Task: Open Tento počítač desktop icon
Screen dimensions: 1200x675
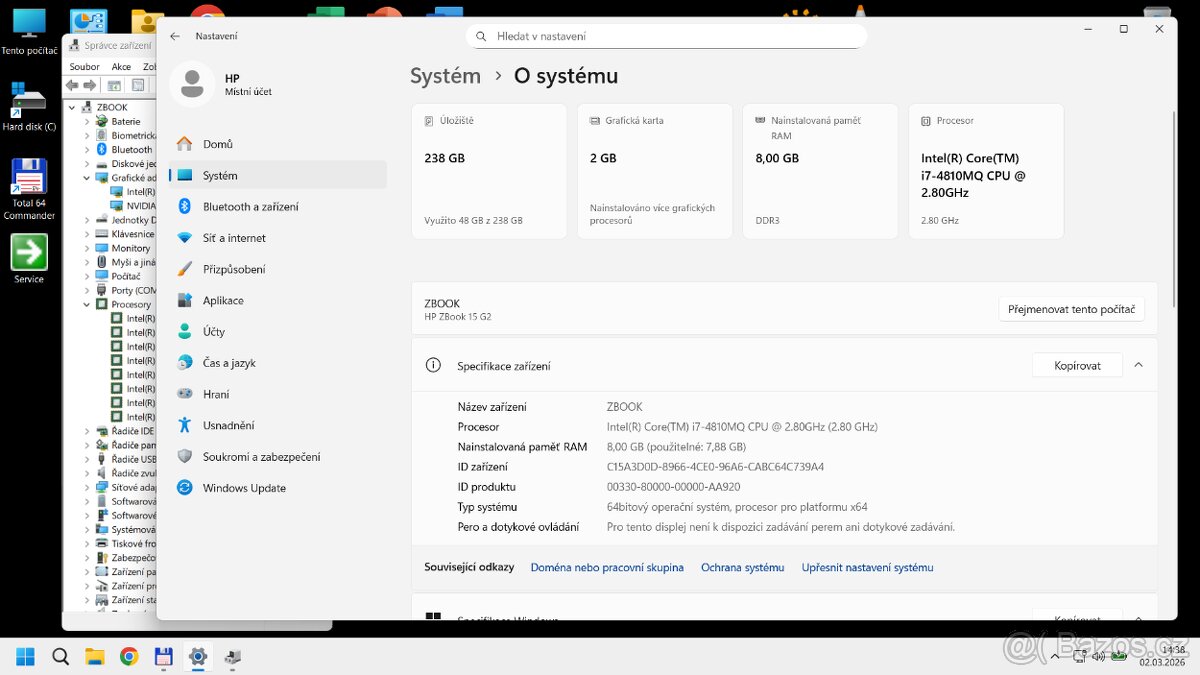Action: click(x=29, y=31)
